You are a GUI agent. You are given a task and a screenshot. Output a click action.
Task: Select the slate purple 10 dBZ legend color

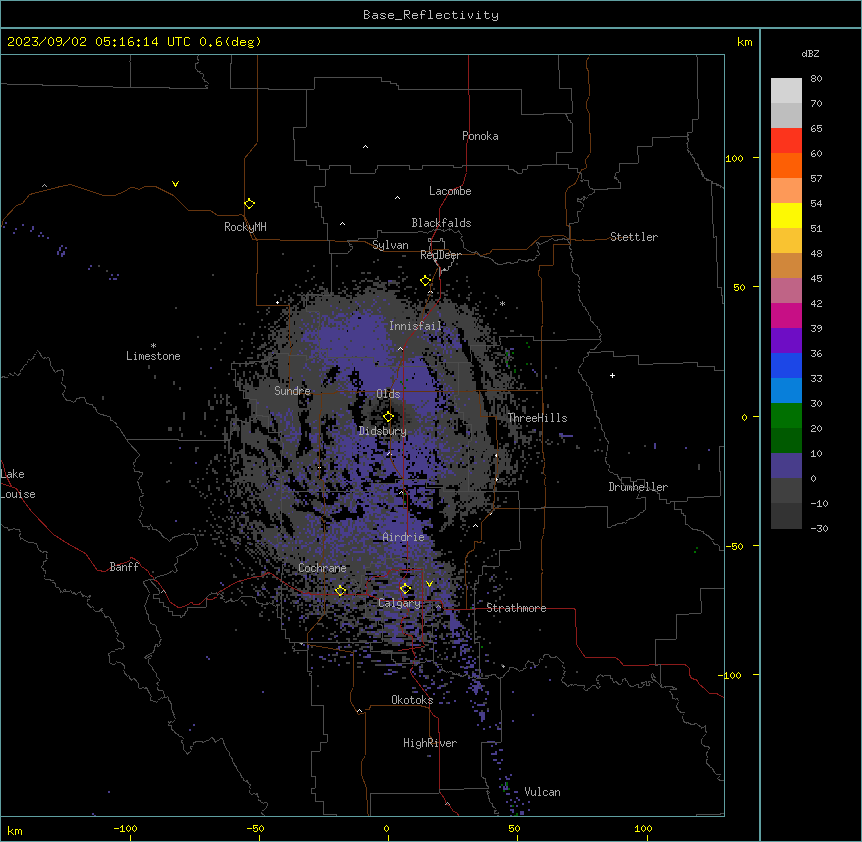tap(786, 466)
